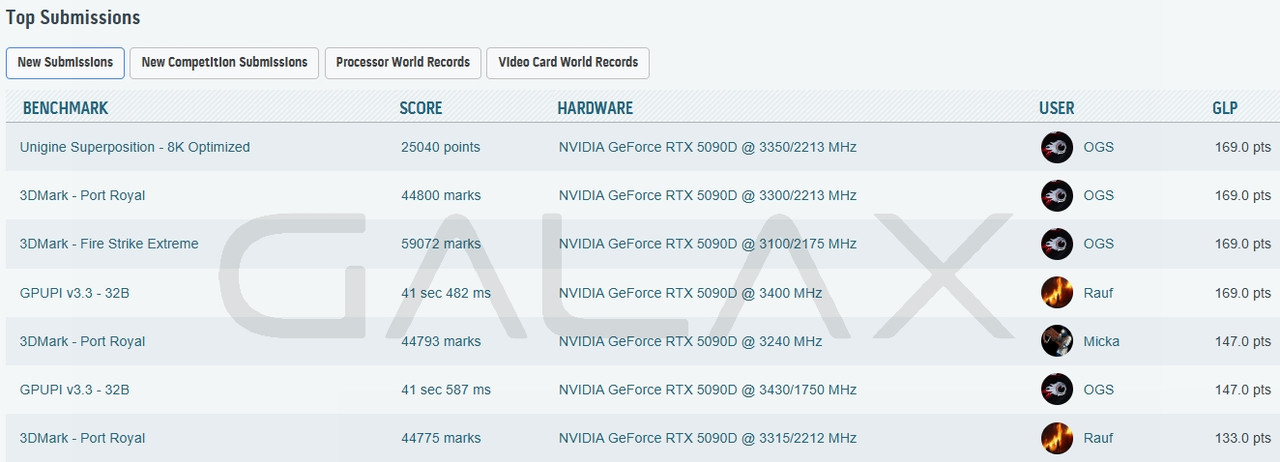Viewport: 1280px width, 462px height.
Task: Open Micka's user profile name
Action: [1101, 341]
